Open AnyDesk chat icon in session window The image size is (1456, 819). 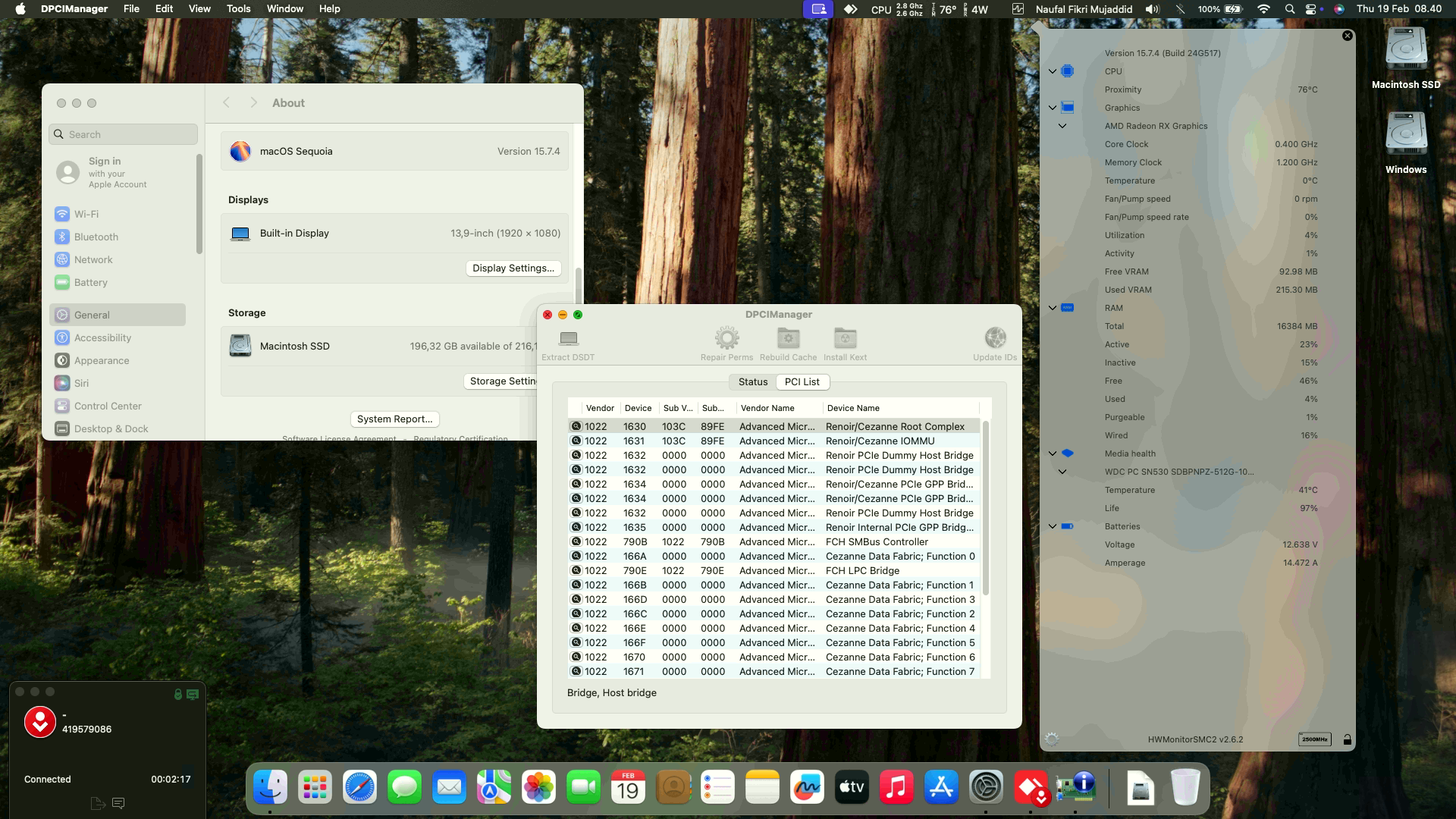click(118, 803)
